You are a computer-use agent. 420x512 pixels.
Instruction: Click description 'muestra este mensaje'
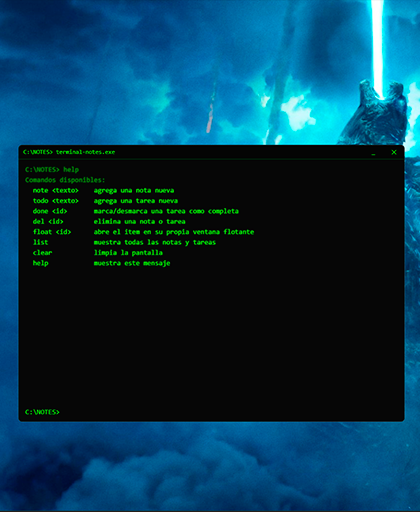132,263
